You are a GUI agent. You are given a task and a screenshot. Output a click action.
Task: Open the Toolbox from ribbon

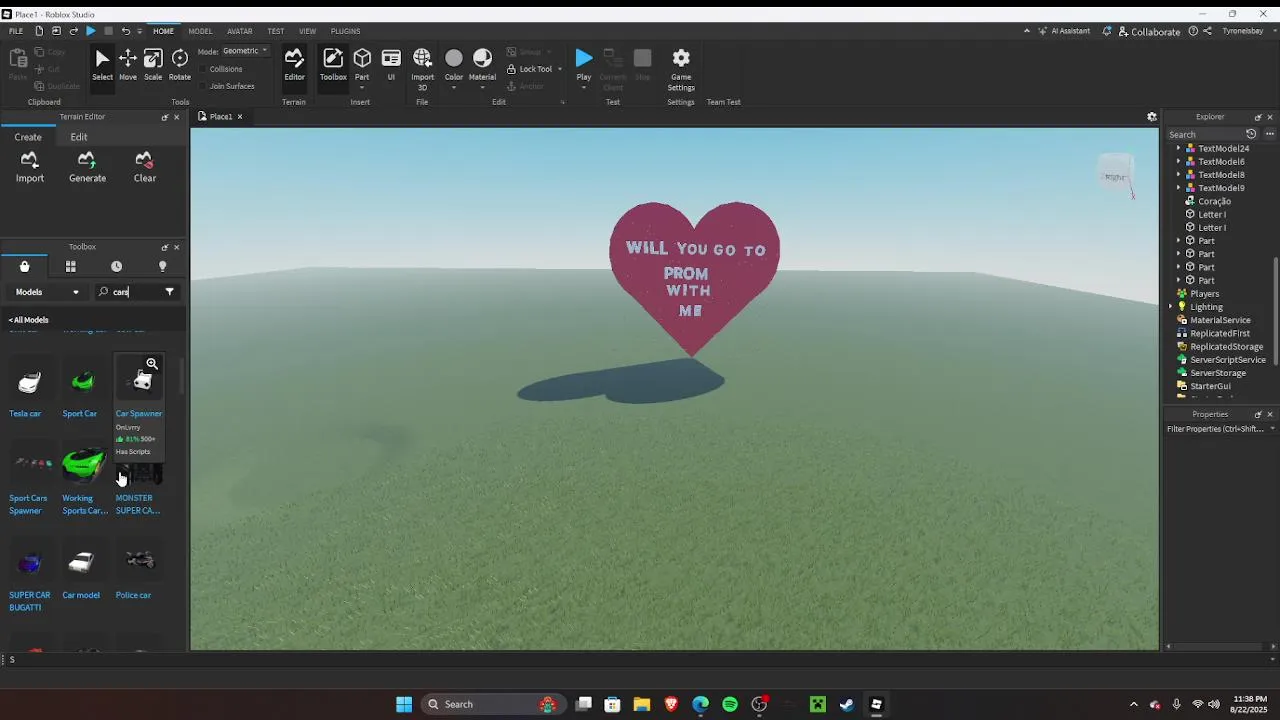(x=333, y=65)
